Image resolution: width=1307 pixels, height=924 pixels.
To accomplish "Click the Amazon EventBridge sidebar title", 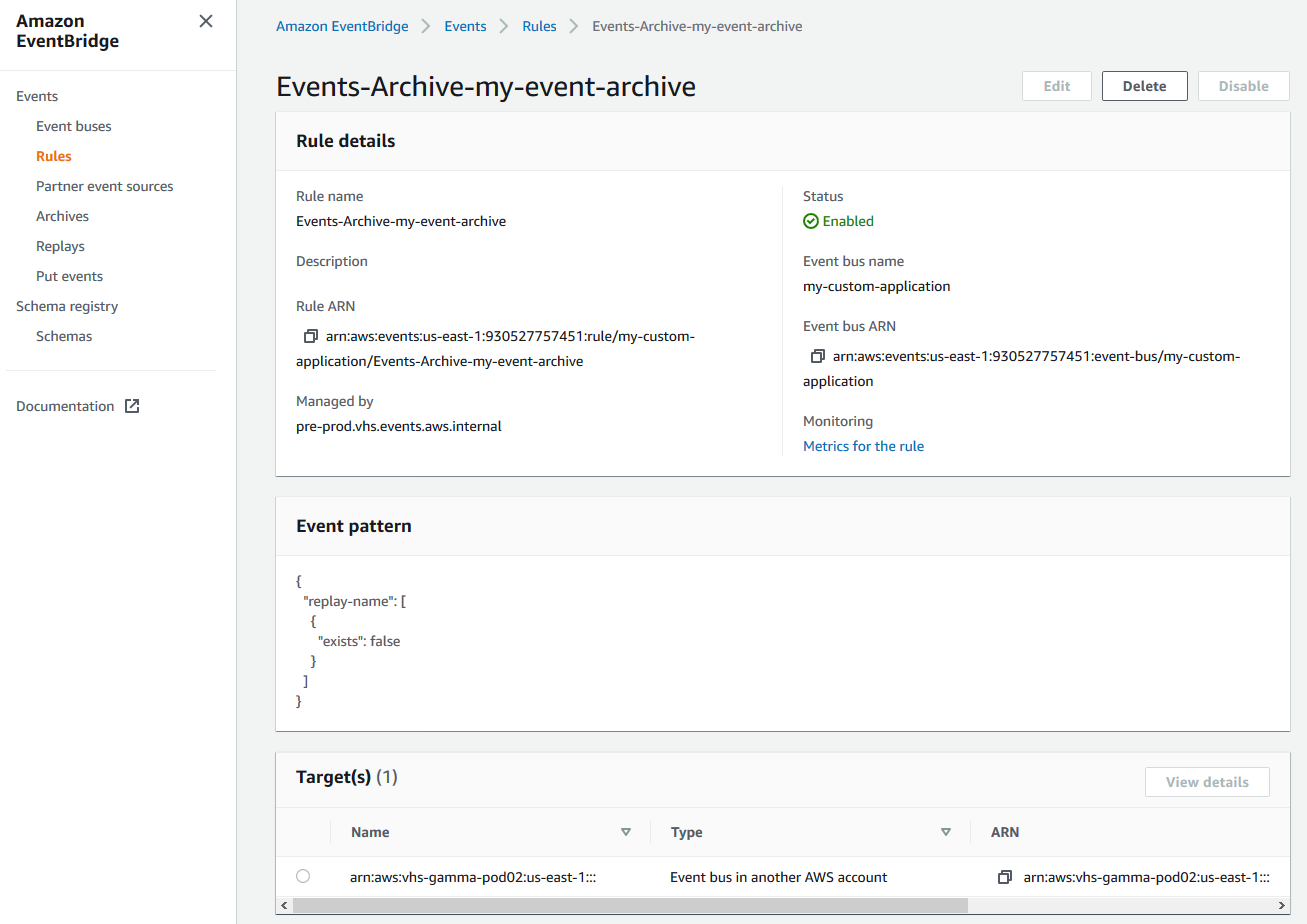I will [x=67, y=31].
